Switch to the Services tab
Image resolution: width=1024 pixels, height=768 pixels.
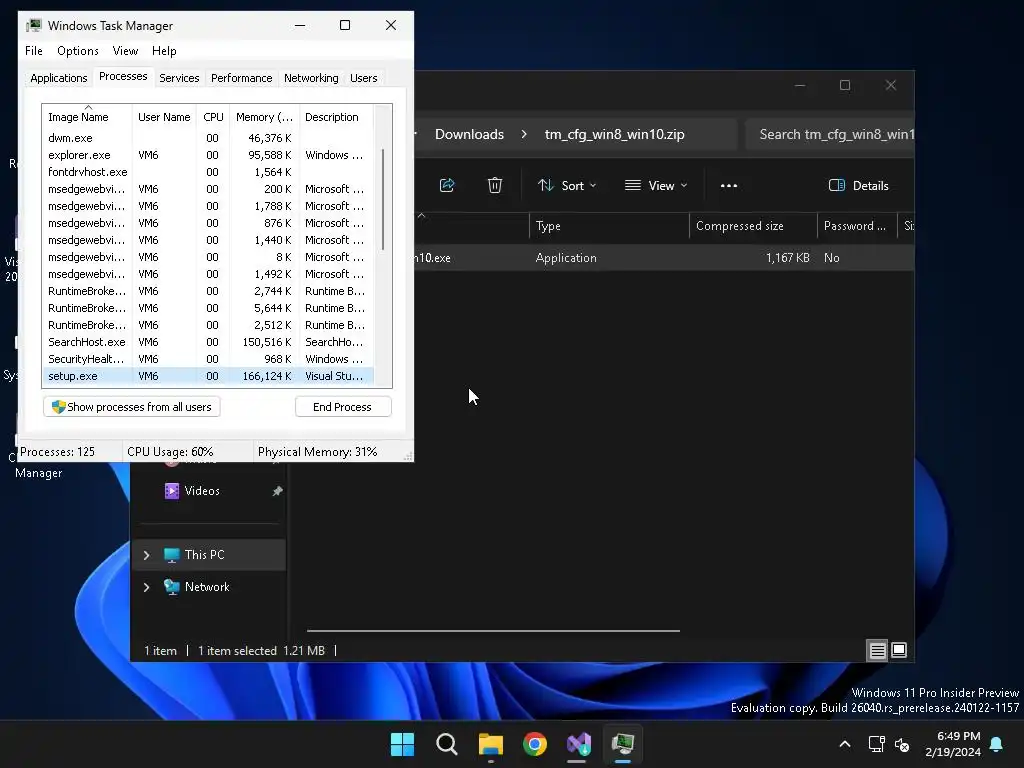pos(179,78)
